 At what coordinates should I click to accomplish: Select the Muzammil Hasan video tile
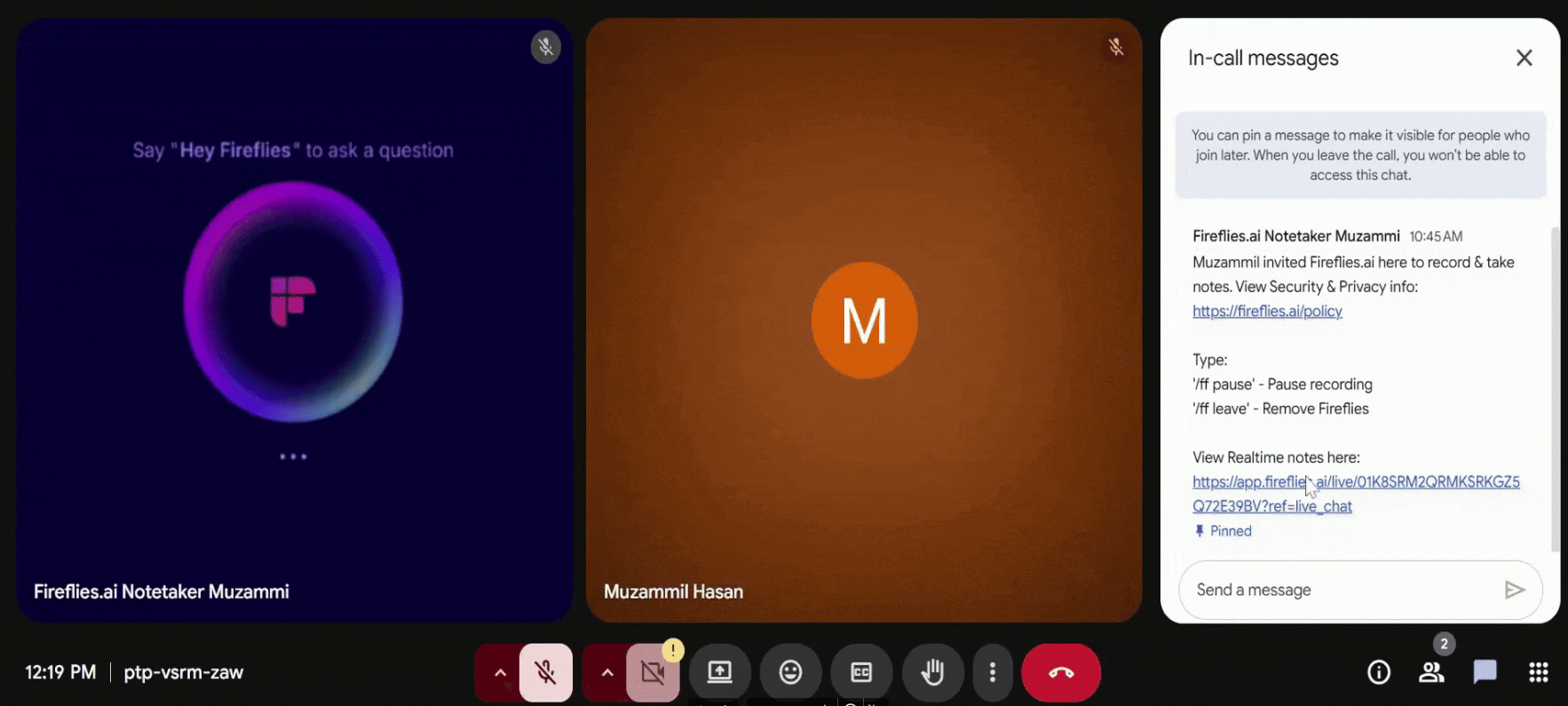point(864,321)
